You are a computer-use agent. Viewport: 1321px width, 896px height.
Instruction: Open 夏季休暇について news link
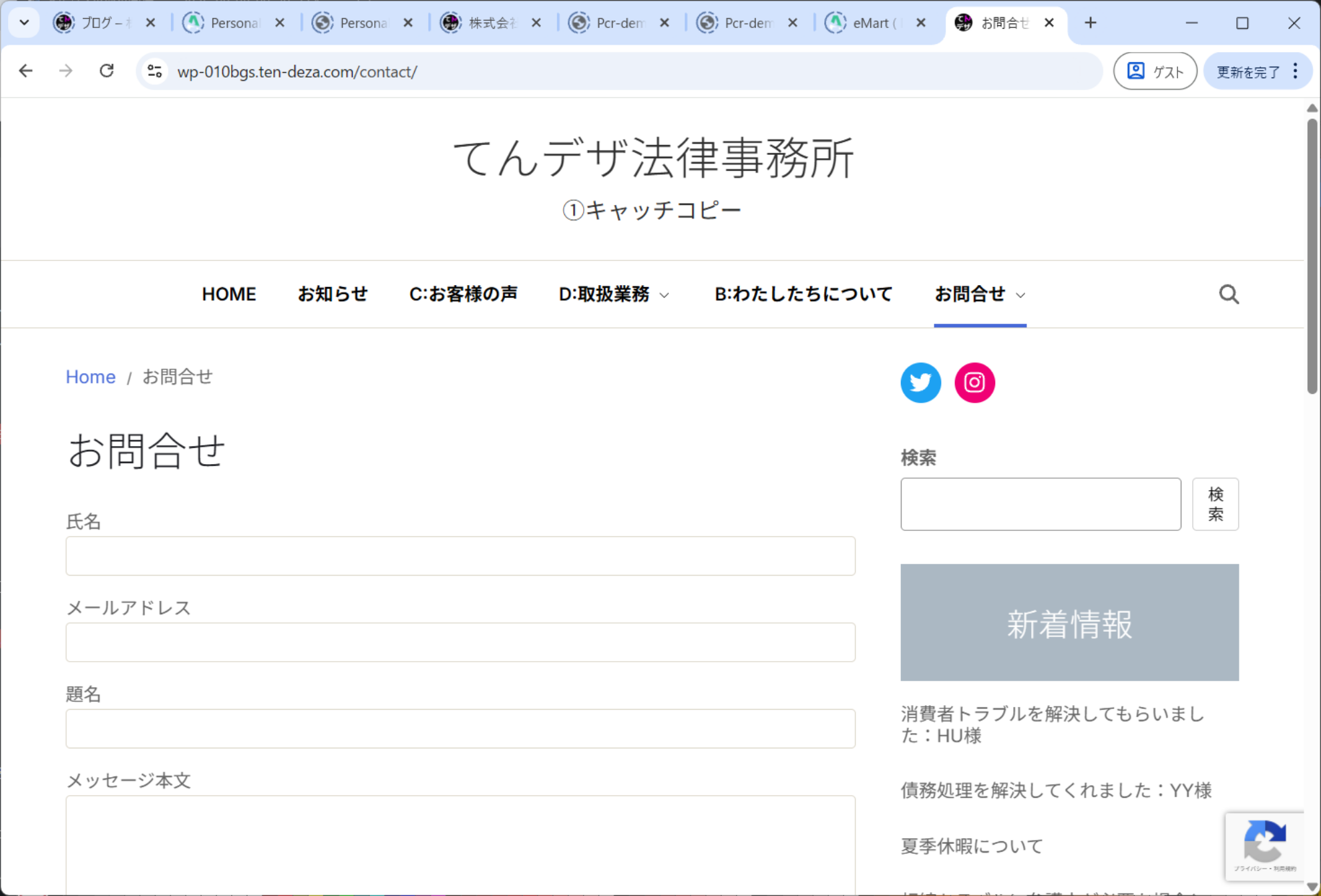pyautogui.click(x=971, y=846)
